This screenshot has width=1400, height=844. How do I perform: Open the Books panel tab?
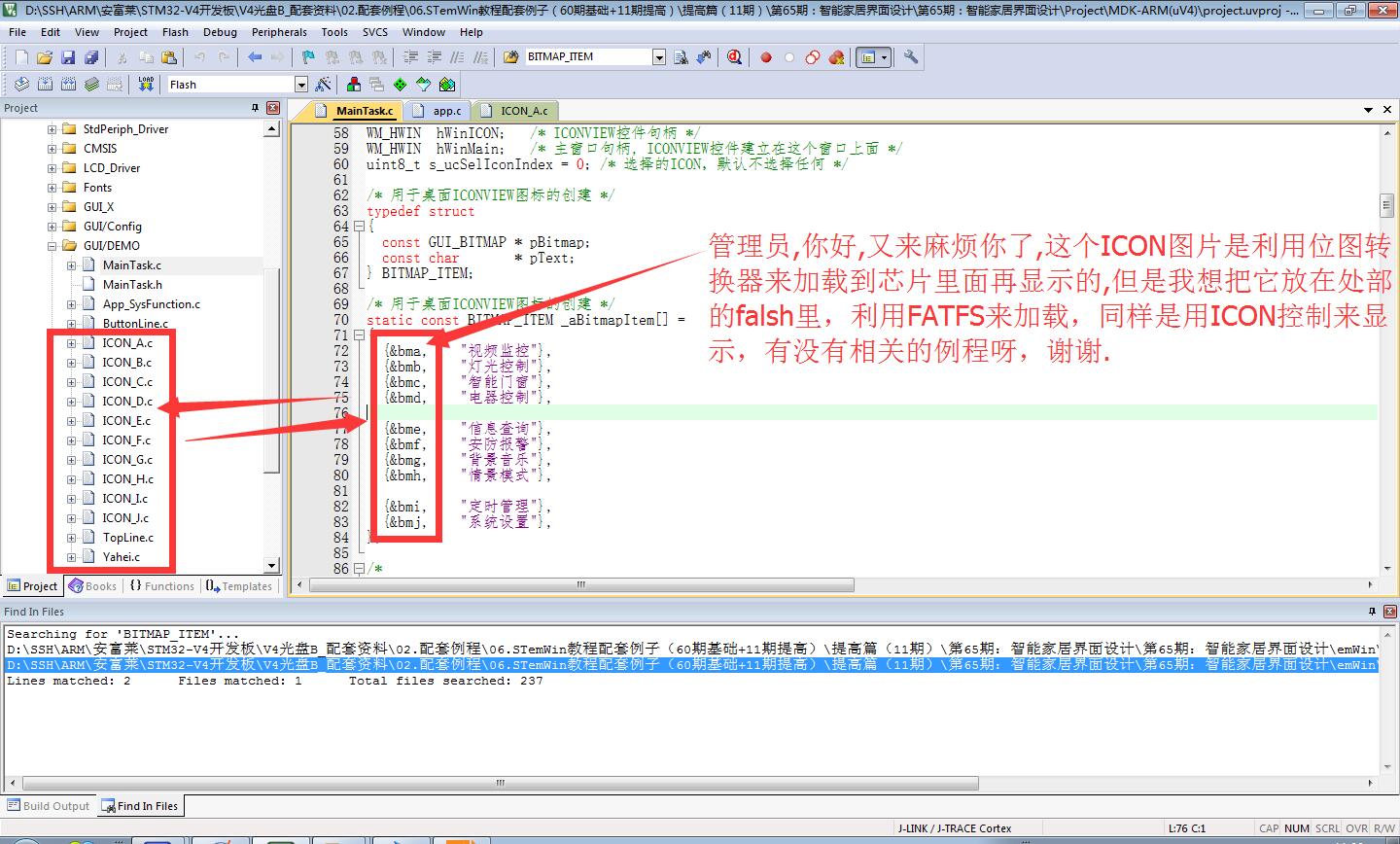tap(93, 586)
